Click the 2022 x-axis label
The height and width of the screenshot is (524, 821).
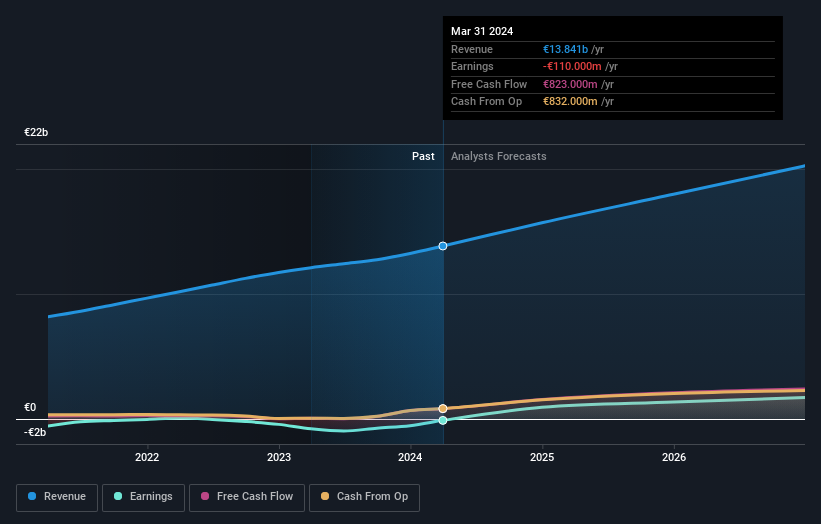(147, 457)
